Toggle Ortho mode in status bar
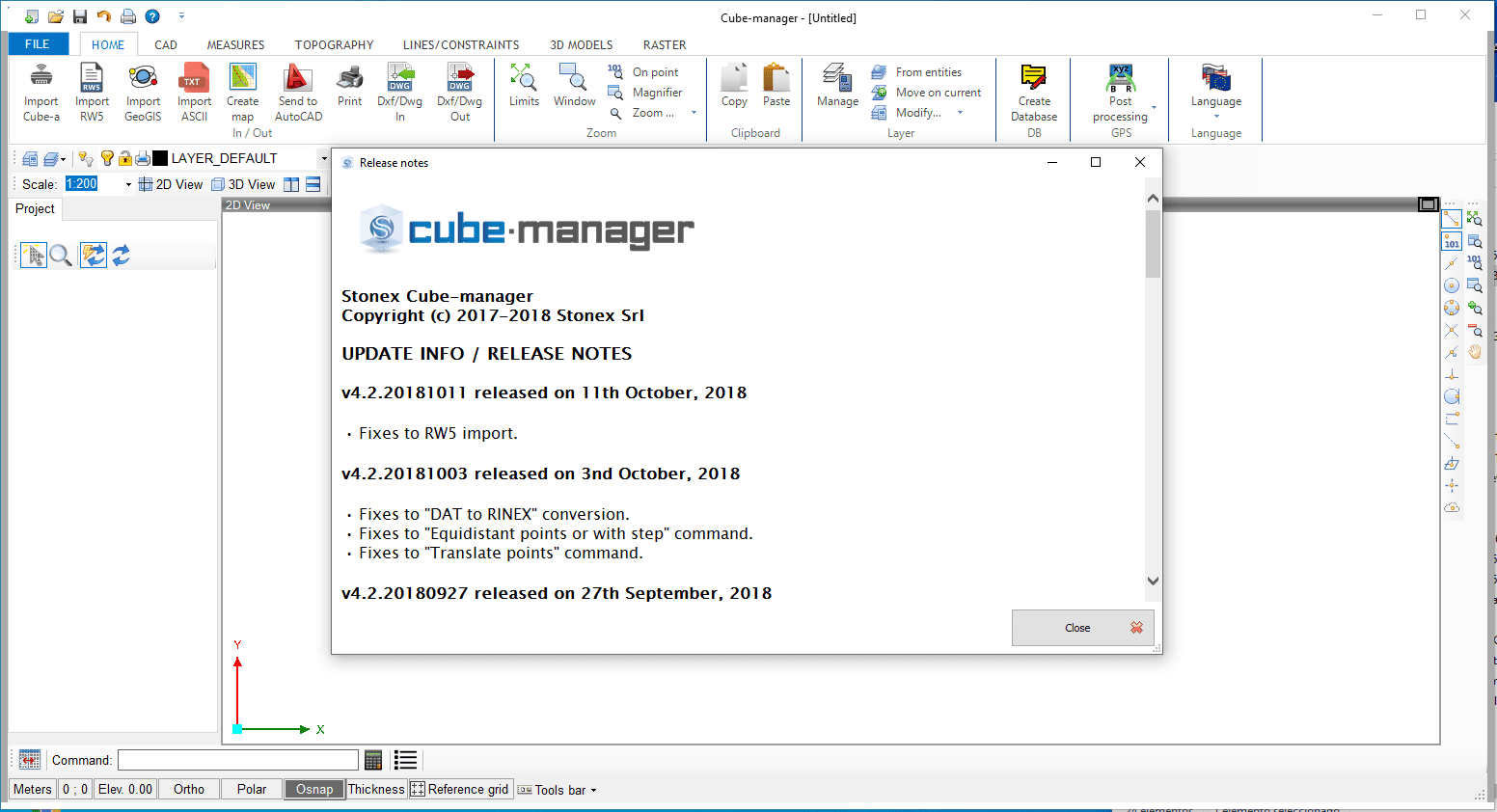The width and height of the screenshot is (1497, 812). click(x=189, y=789)
